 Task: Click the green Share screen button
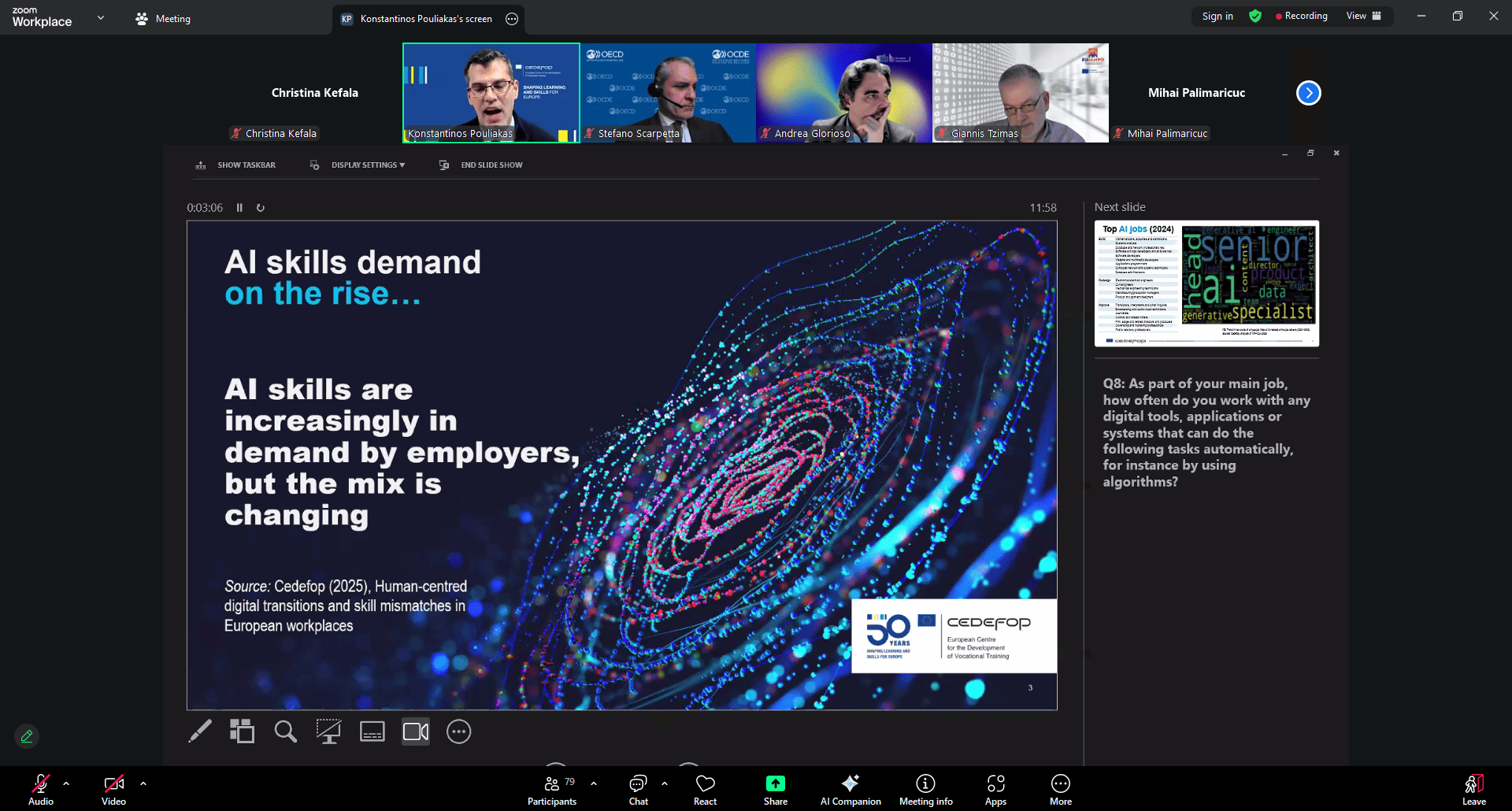(x=775, y=789)
